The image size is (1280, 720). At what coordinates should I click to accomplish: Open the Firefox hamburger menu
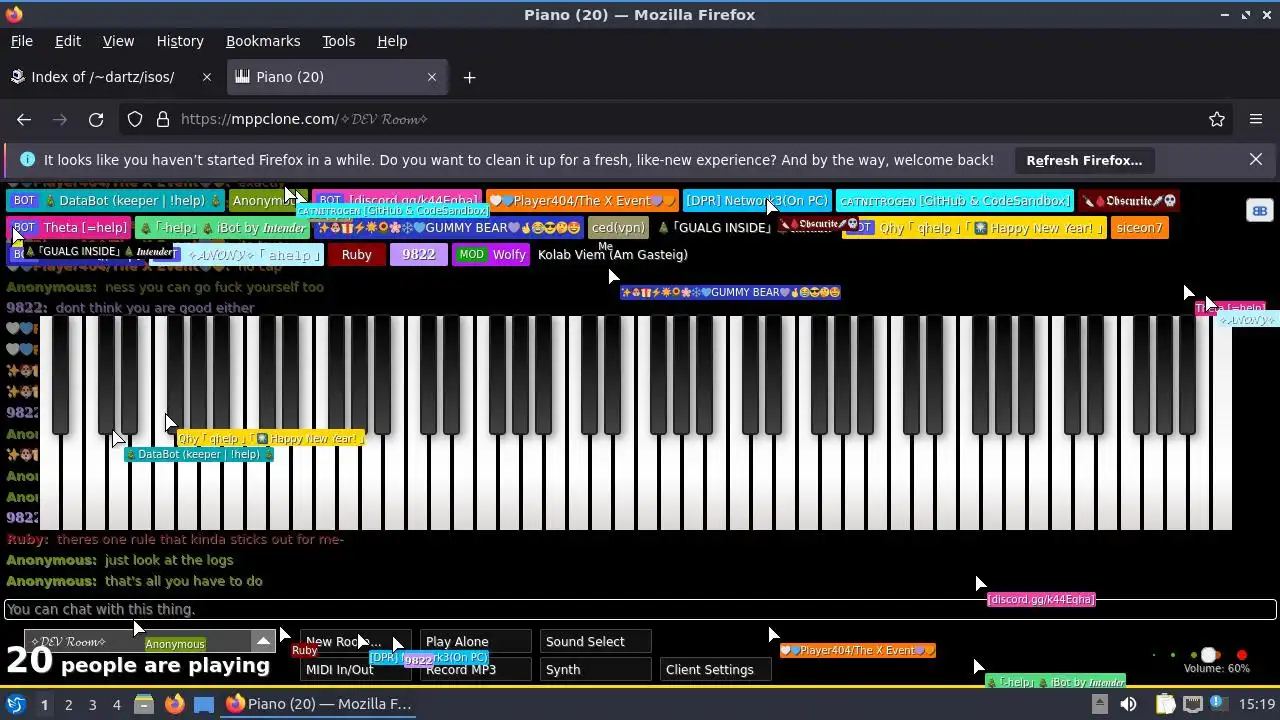[x=1256, y=119]
